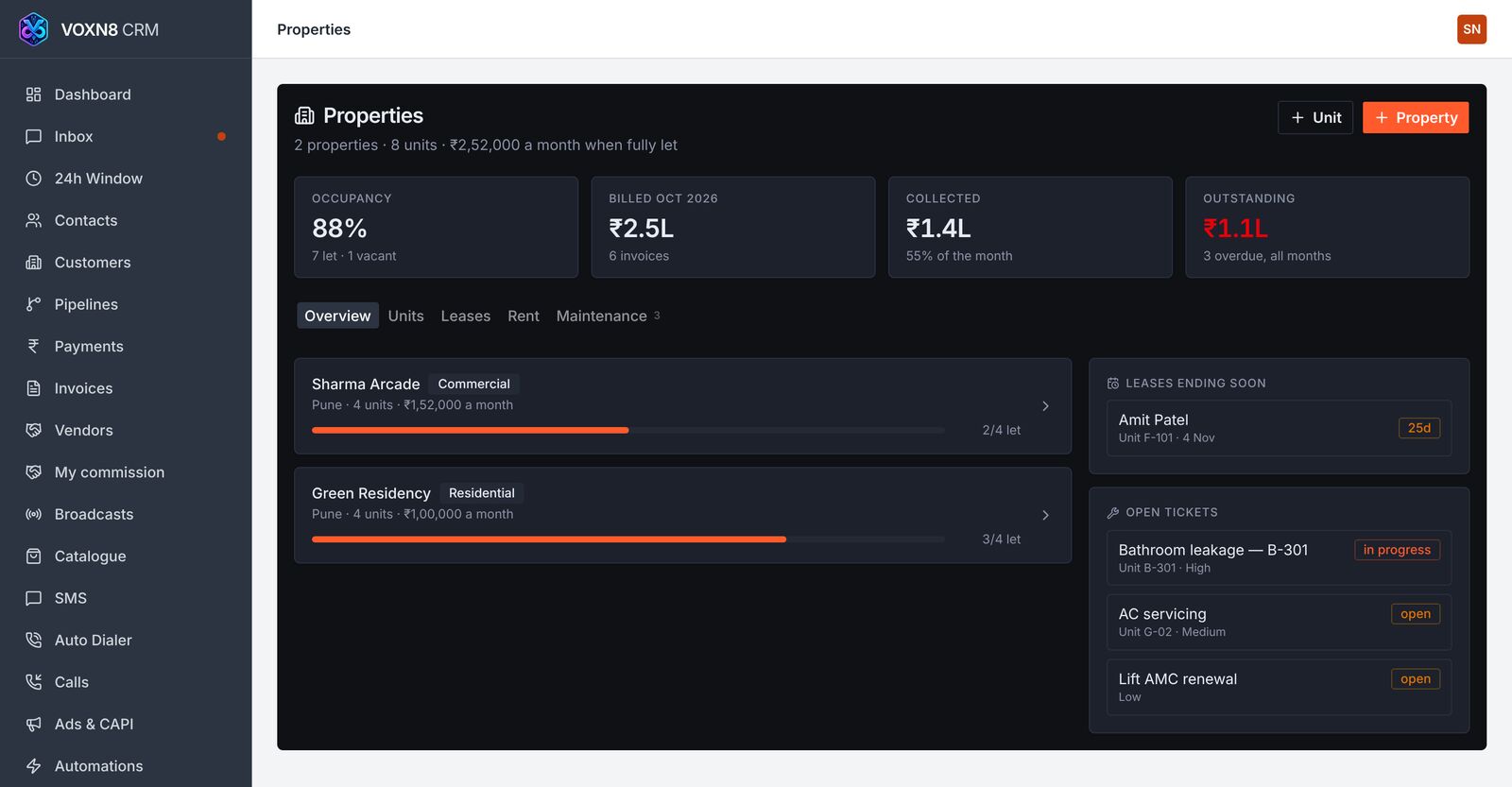
Task: Expand the Green Residency chevron
Action: tap(1045, 515)
